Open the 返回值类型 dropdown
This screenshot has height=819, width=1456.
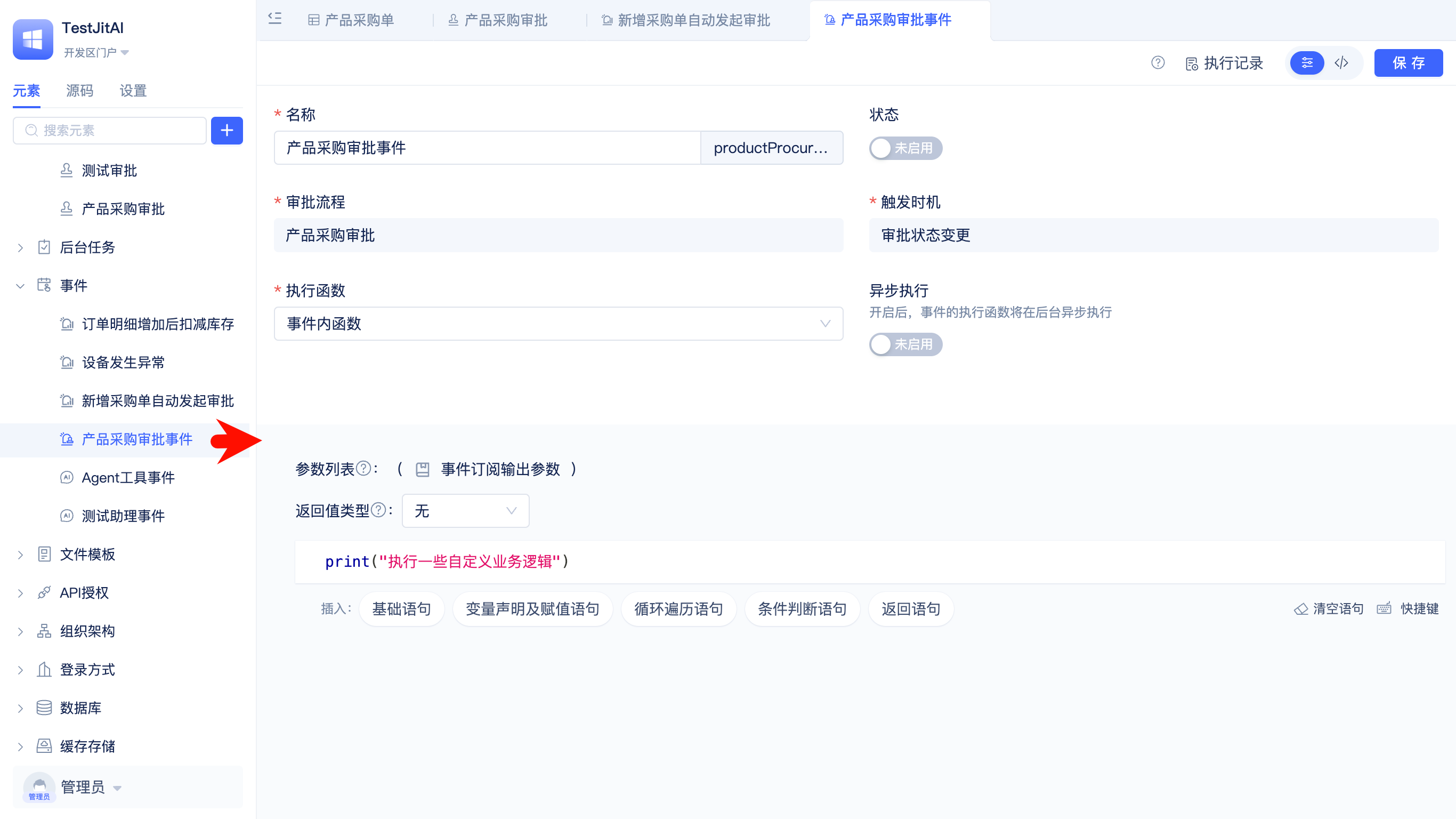tap(465, 511)
